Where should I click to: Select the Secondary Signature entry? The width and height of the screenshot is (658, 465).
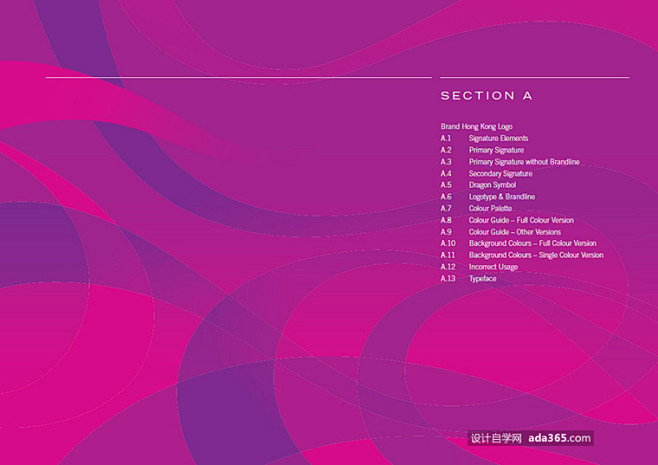click(500, 174)
